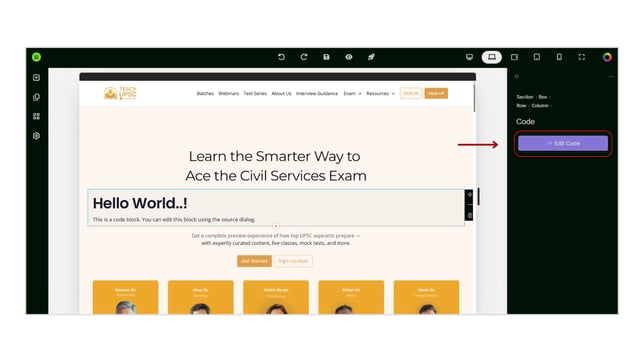Viewport: 644px width, 362px height.
Task: Select the second instructor card
Action: tap(201, 297)
